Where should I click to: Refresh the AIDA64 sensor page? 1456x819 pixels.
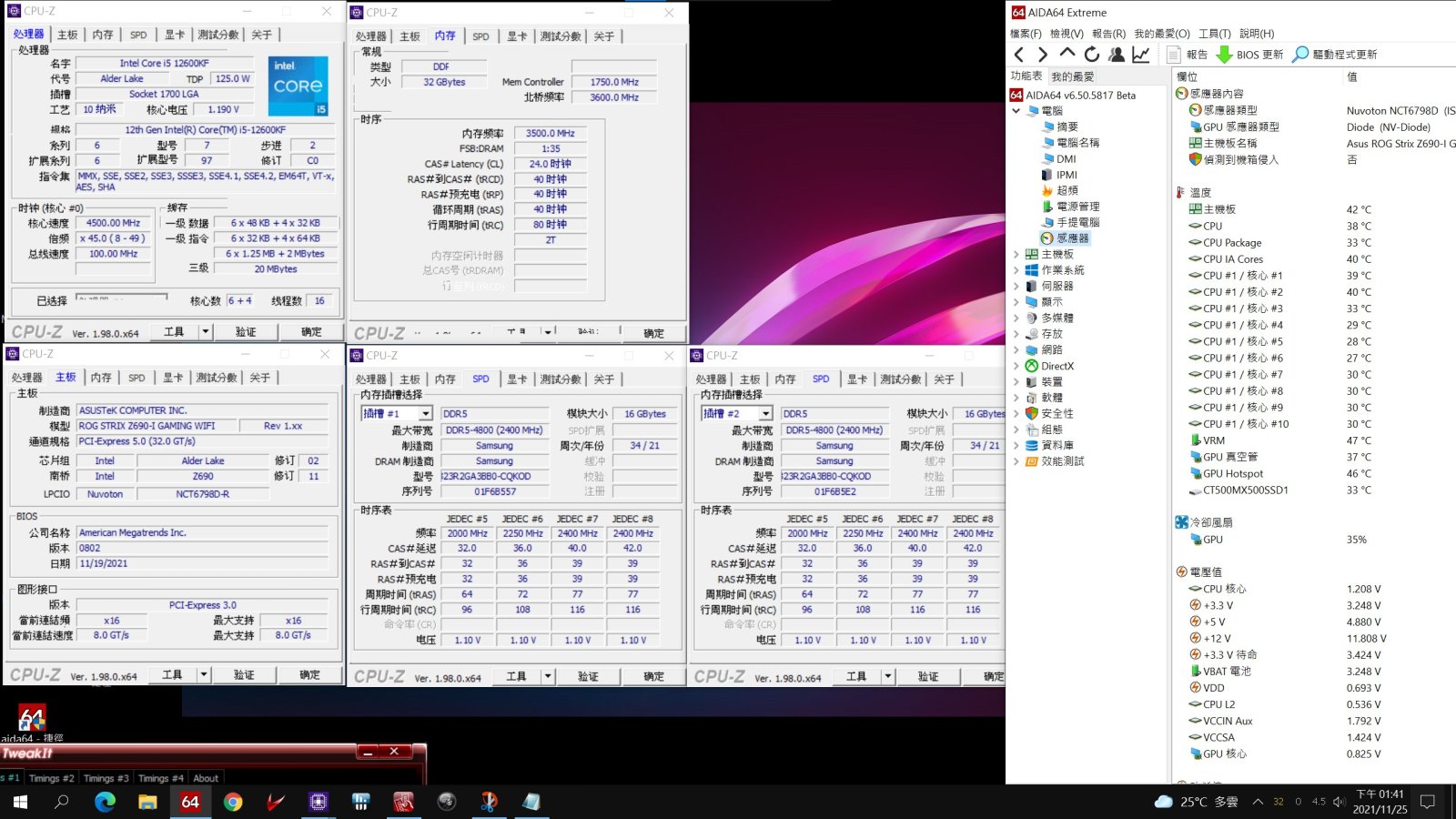click(1092, 55)
